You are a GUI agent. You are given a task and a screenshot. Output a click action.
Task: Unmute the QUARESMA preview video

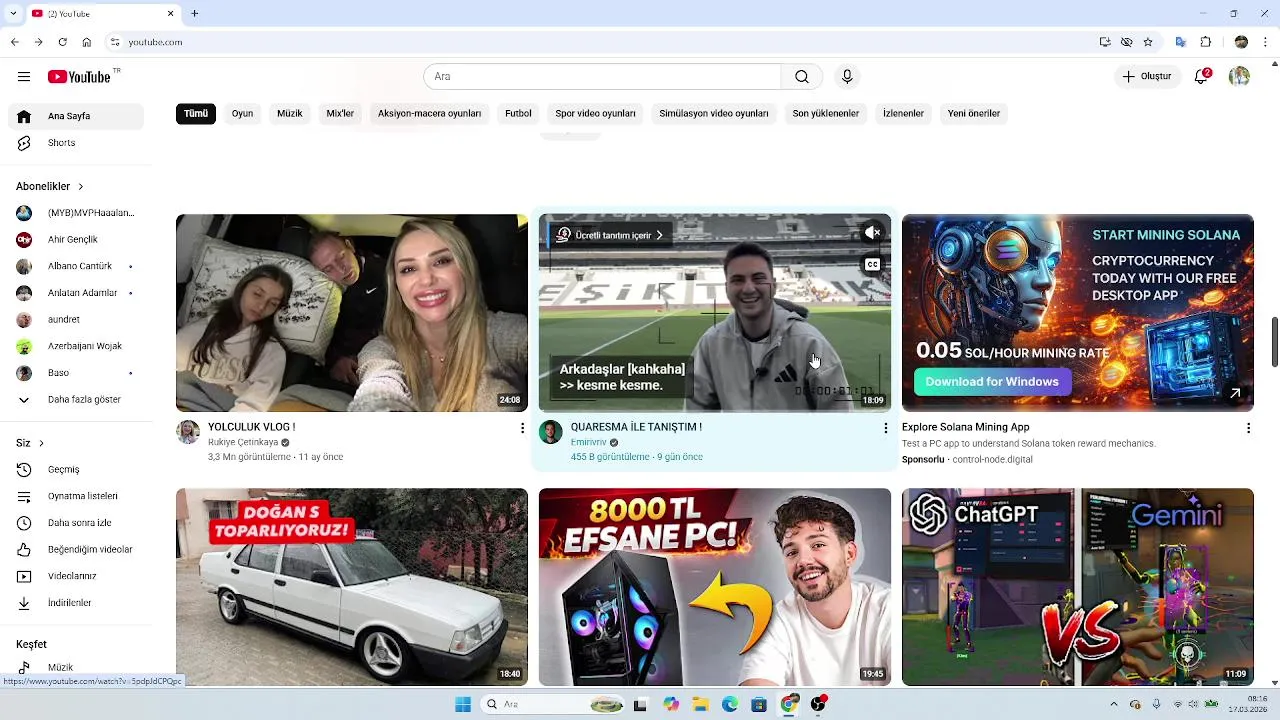click(x=872, y=233)
